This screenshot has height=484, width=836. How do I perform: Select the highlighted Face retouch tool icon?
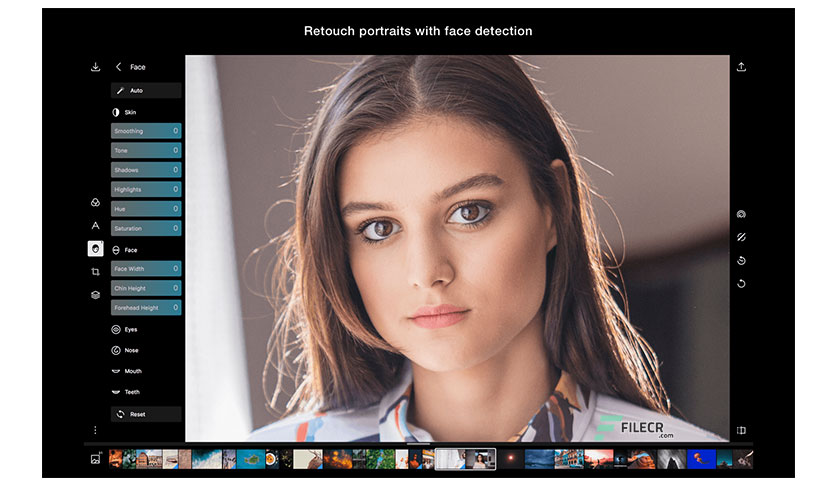pos(95,248)
